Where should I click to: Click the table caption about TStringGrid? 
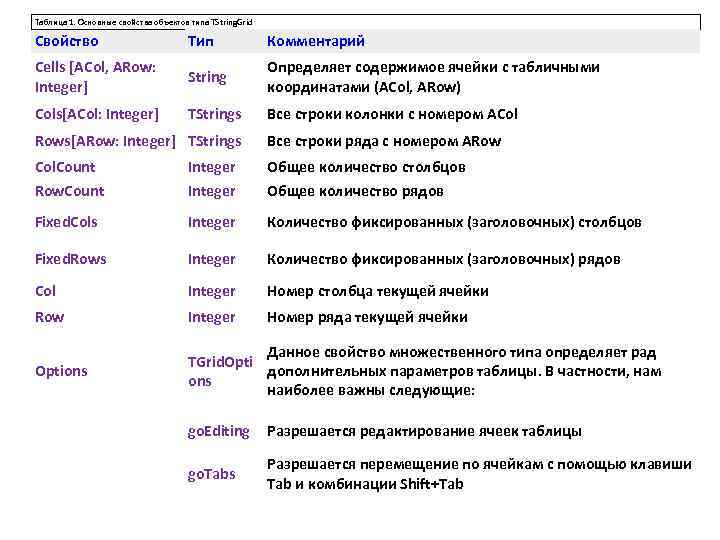click(x=144, y=22)
